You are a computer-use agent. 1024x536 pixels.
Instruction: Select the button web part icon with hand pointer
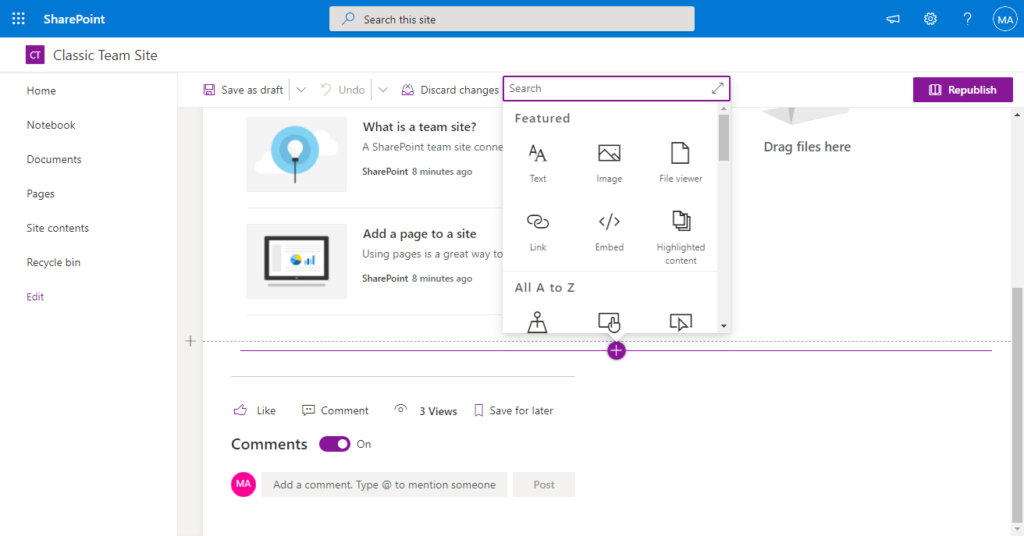click(609, 322)
